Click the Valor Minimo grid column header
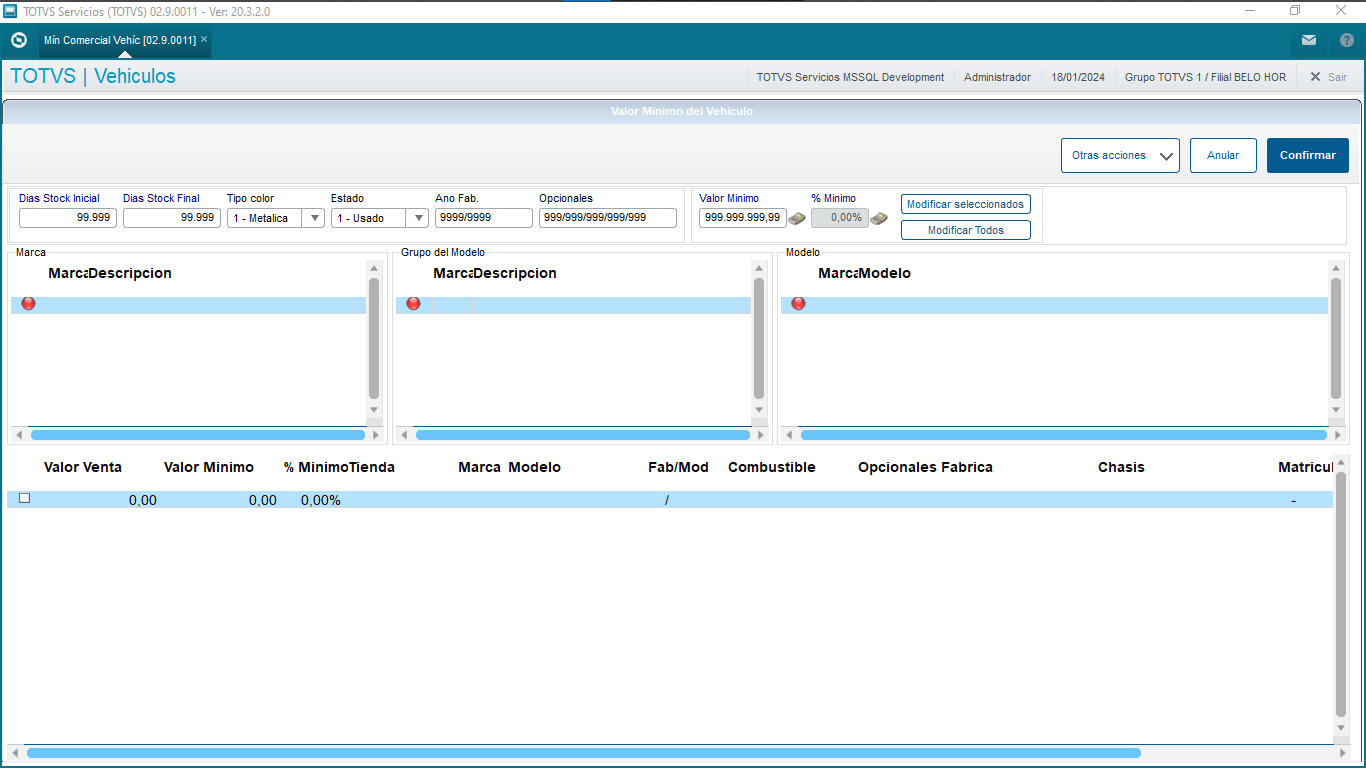Screen dimensions: 1366x768 pyautogui.click(x=209, y=467)
